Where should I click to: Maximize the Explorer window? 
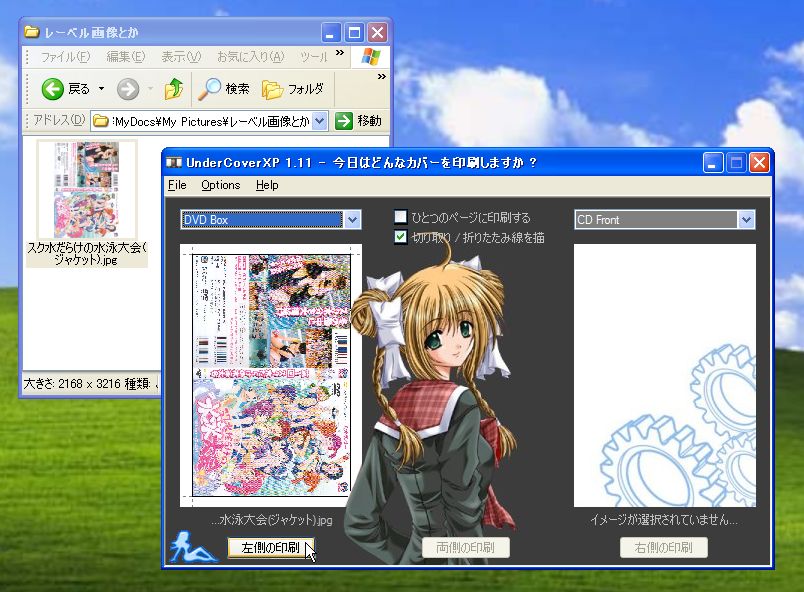pos(354,33)
